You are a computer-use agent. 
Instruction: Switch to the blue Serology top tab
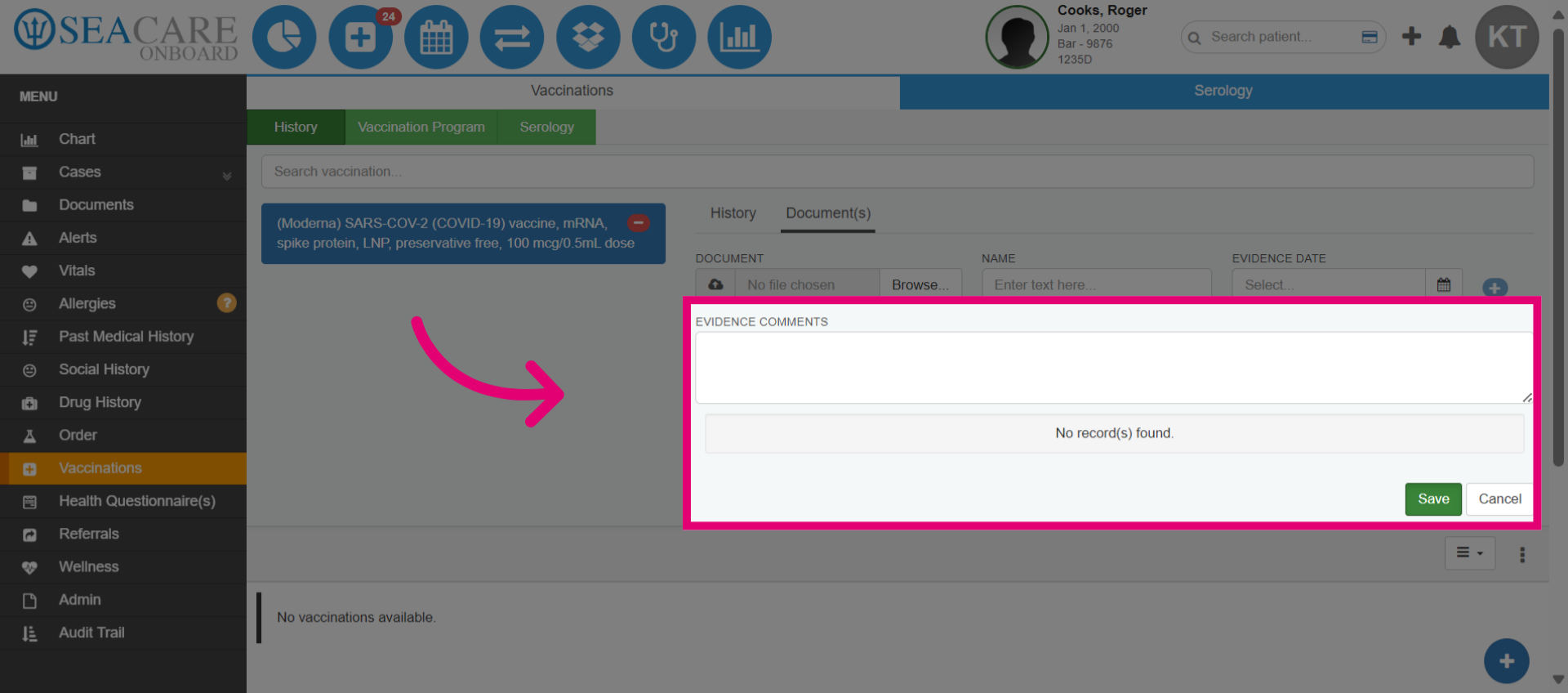1223,92
